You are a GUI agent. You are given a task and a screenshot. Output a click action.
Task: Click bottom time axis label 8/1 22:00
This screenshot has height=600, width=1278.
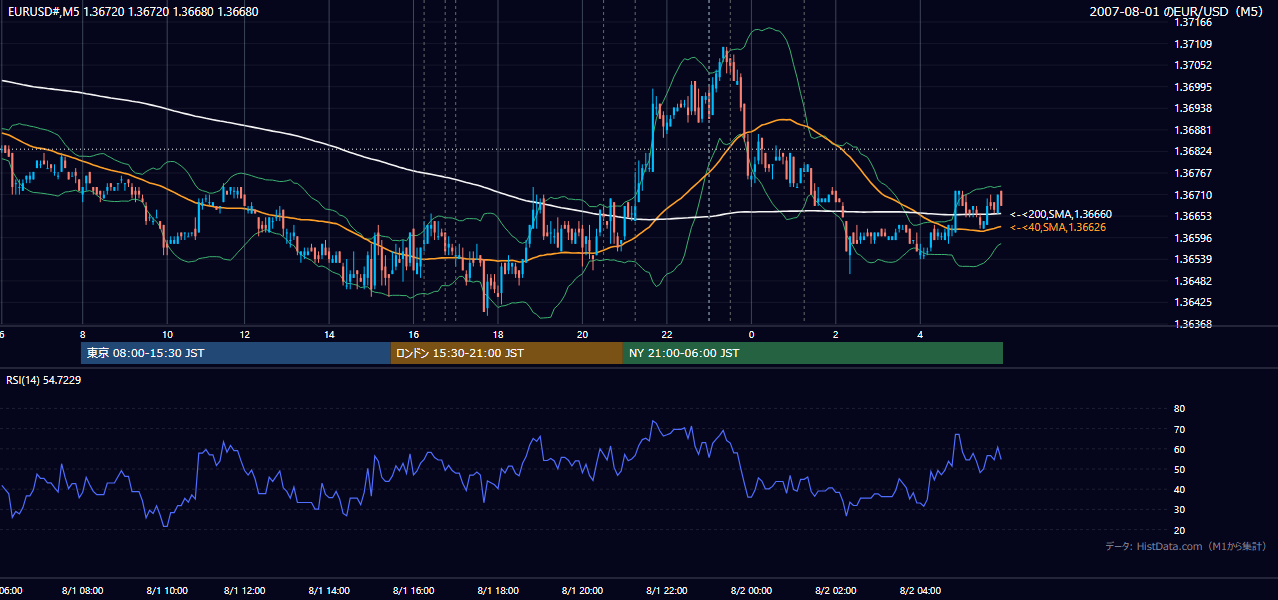(x=667, y=591)
